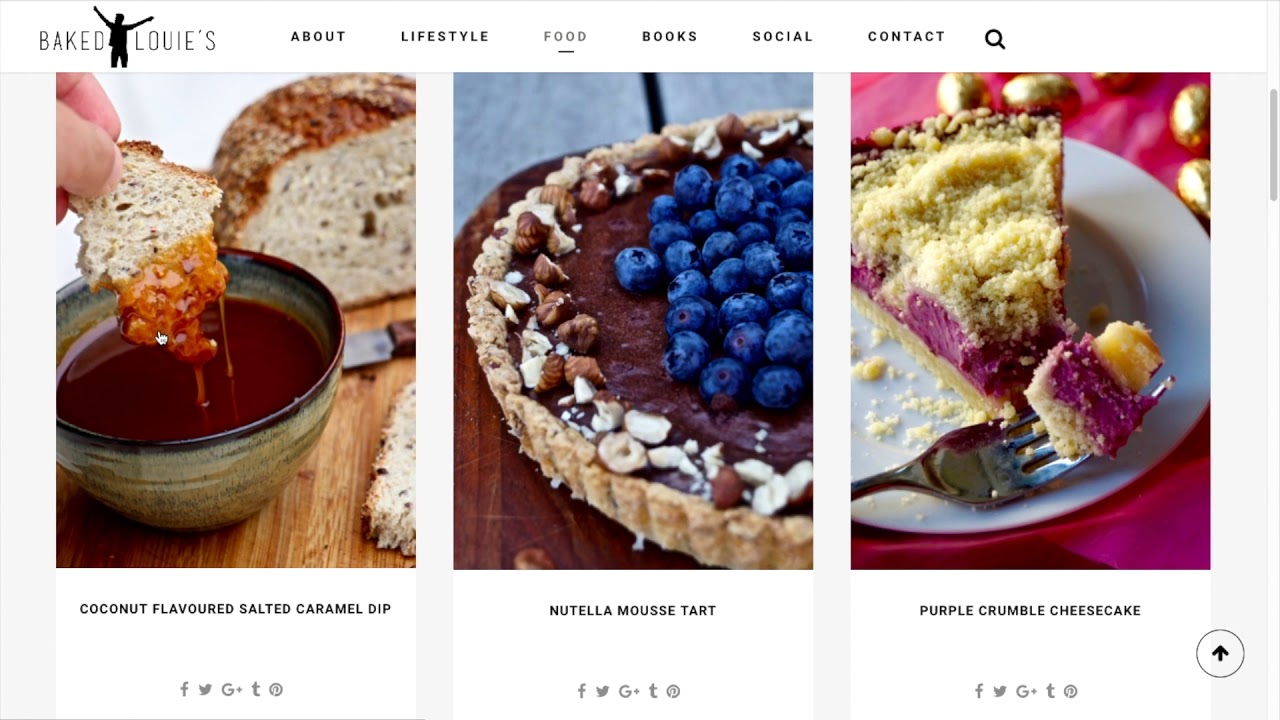Open the search magnifier icon

tap(994, 39)
